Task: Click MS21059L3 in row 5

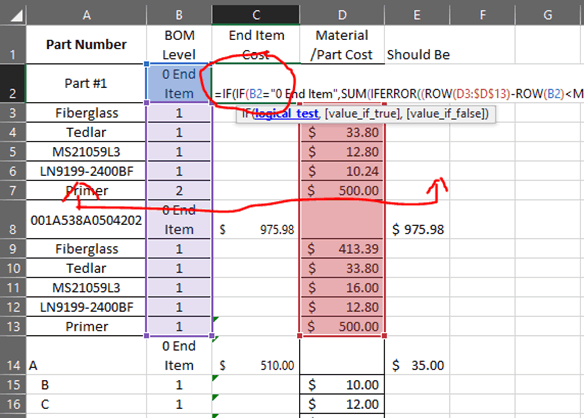Action: click(86, 152)
